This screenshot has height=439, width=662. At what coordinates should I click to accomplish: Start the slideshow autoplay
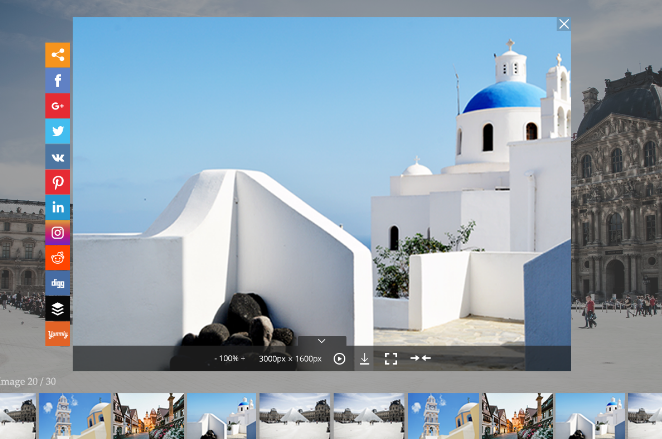click(339, 359)
